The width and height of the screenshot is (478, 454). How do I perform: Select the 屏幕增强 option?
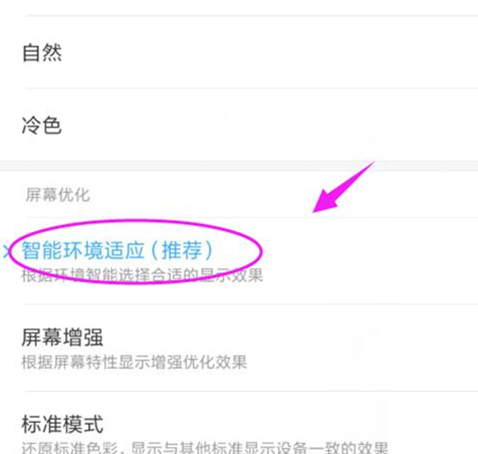coord(239,348)
